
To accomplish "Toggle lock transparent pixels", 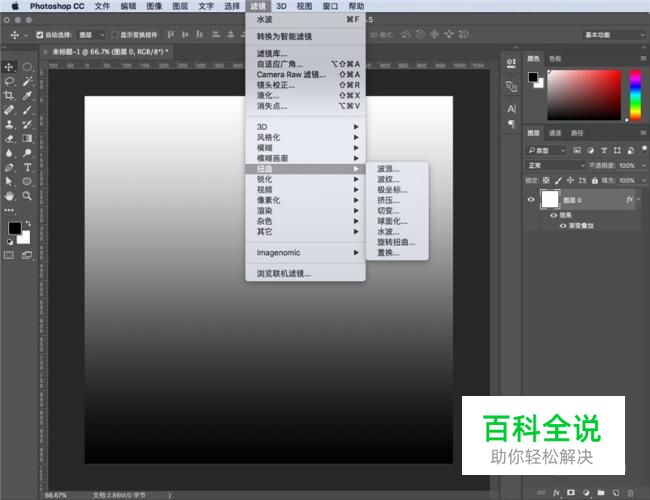I will pos(546,180).
